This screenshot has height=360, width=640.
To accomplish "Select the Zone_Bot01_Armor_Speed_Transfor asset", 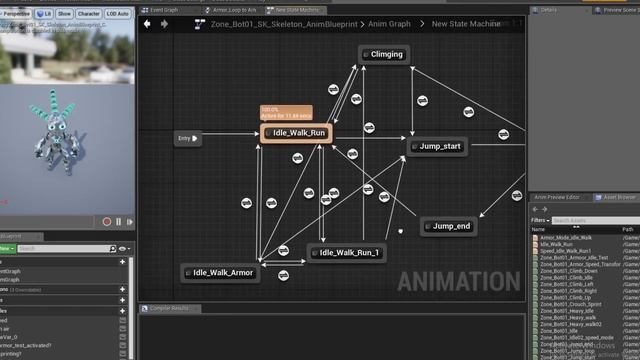I will tap(580, 264).
